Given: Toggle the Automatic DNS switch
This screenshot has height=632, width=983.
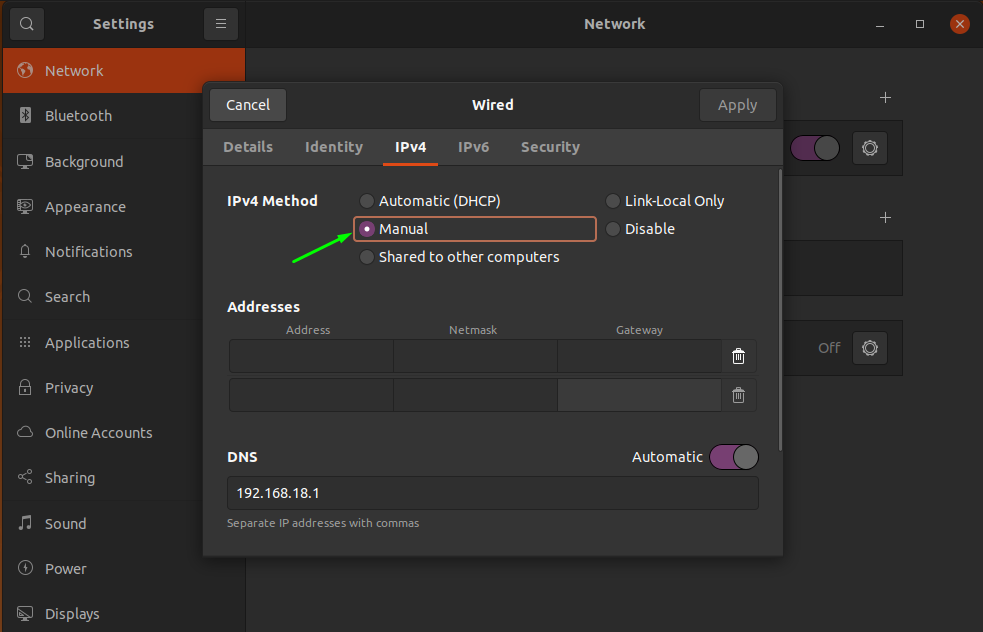Looking at the screenshot, I should [x=733, y=457].
